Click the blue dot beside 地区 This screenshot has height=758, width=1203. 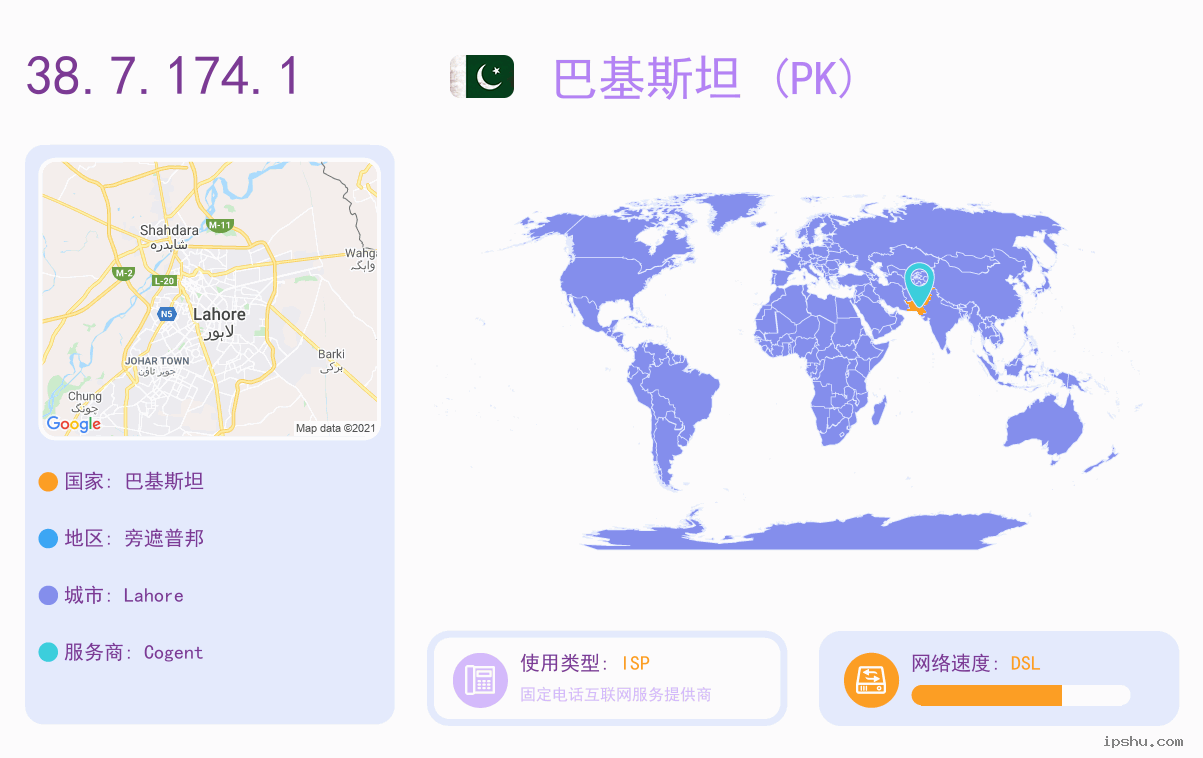(x=48, y=539)
